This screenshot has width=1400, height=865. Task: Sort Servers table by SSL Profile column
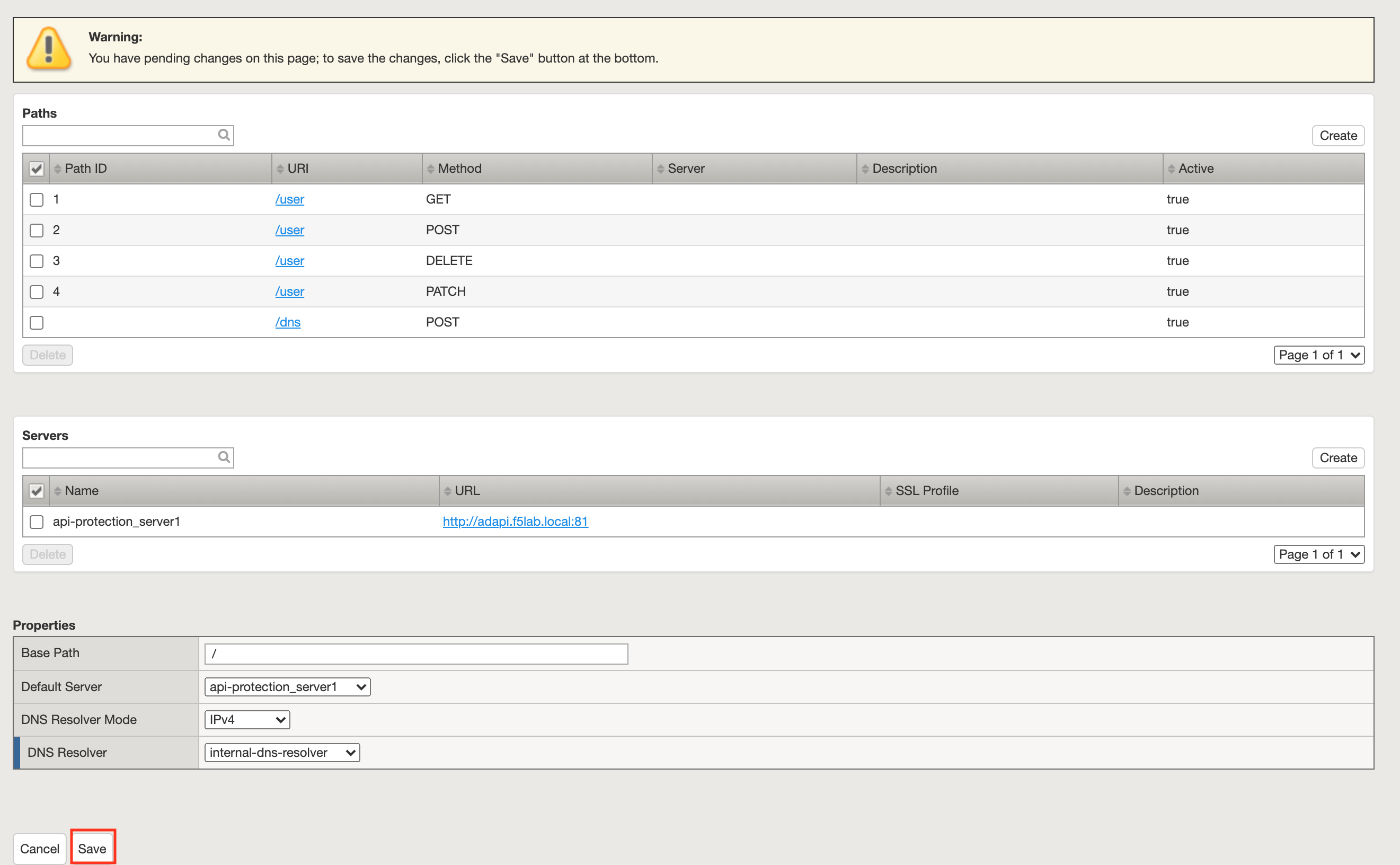tap(999, 491)
